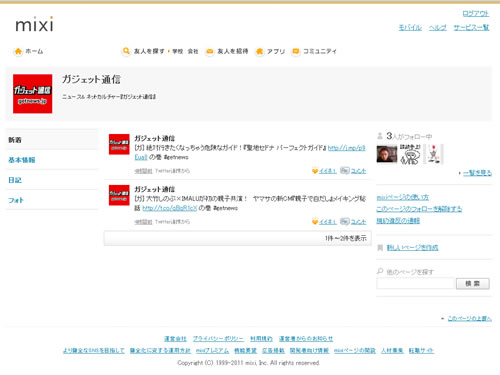The width and height of the screenshot is (500, 375).
Task: Open the ヘルプ link
Action: (x=438, y=27)
